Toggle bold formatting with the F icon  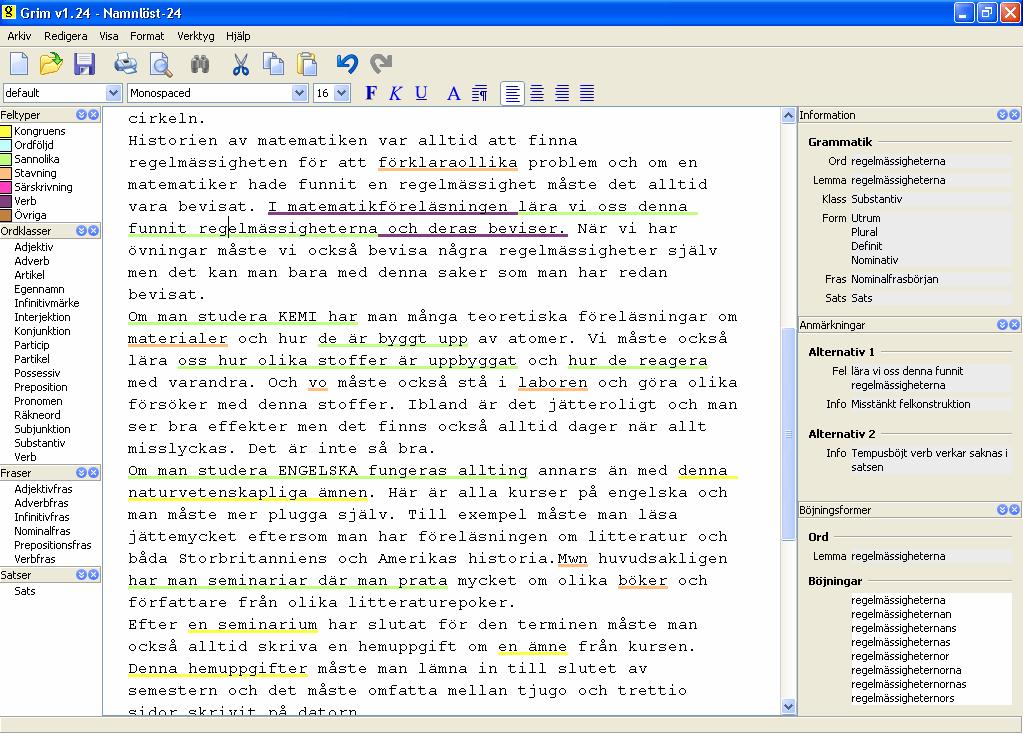coord(371,93)
